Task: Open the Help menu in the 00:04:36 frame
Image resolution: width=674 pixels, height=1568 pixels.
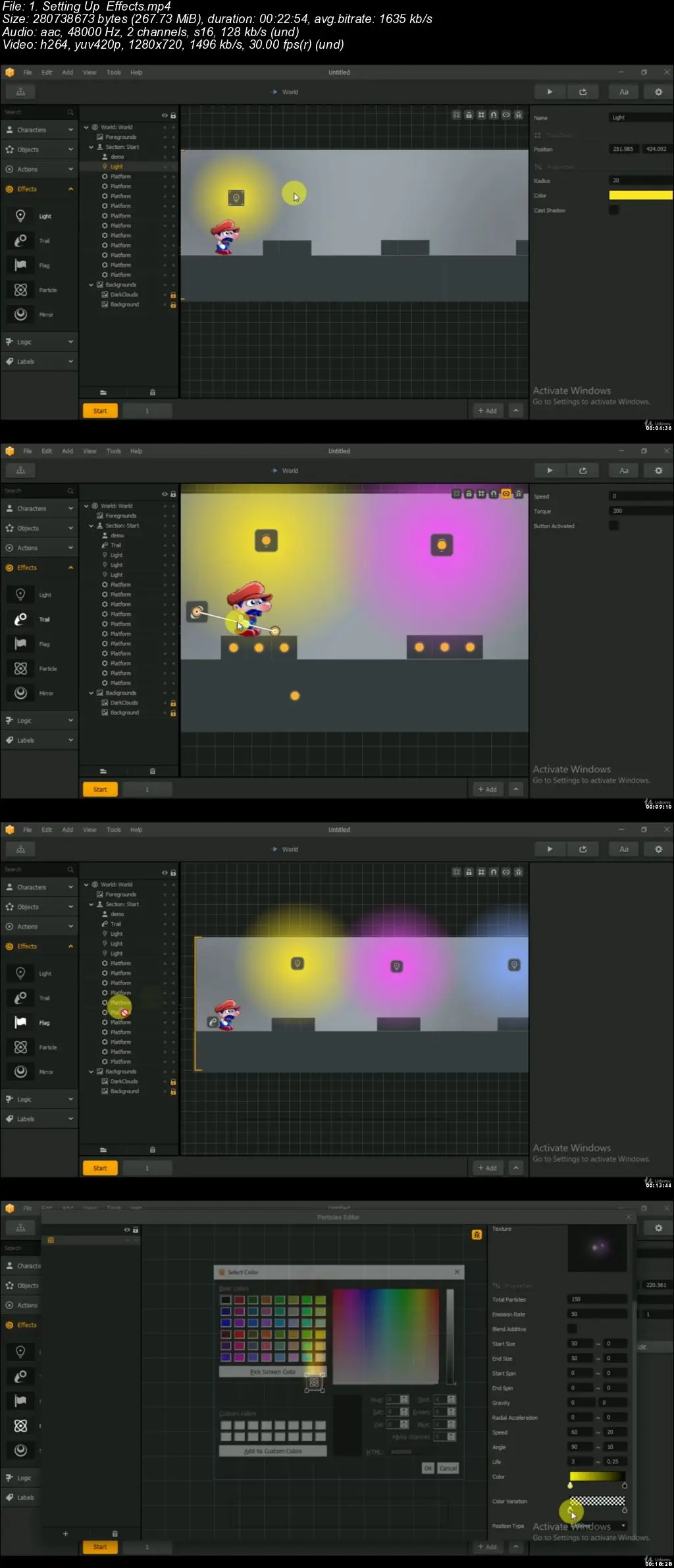Action: point(136,72)
